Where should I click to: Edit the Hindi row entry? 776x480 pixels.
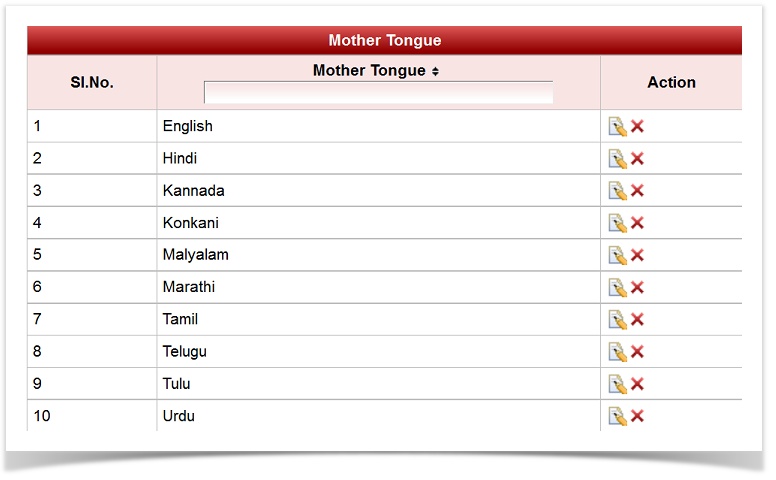pyautogui.click(x=618, y=159)
